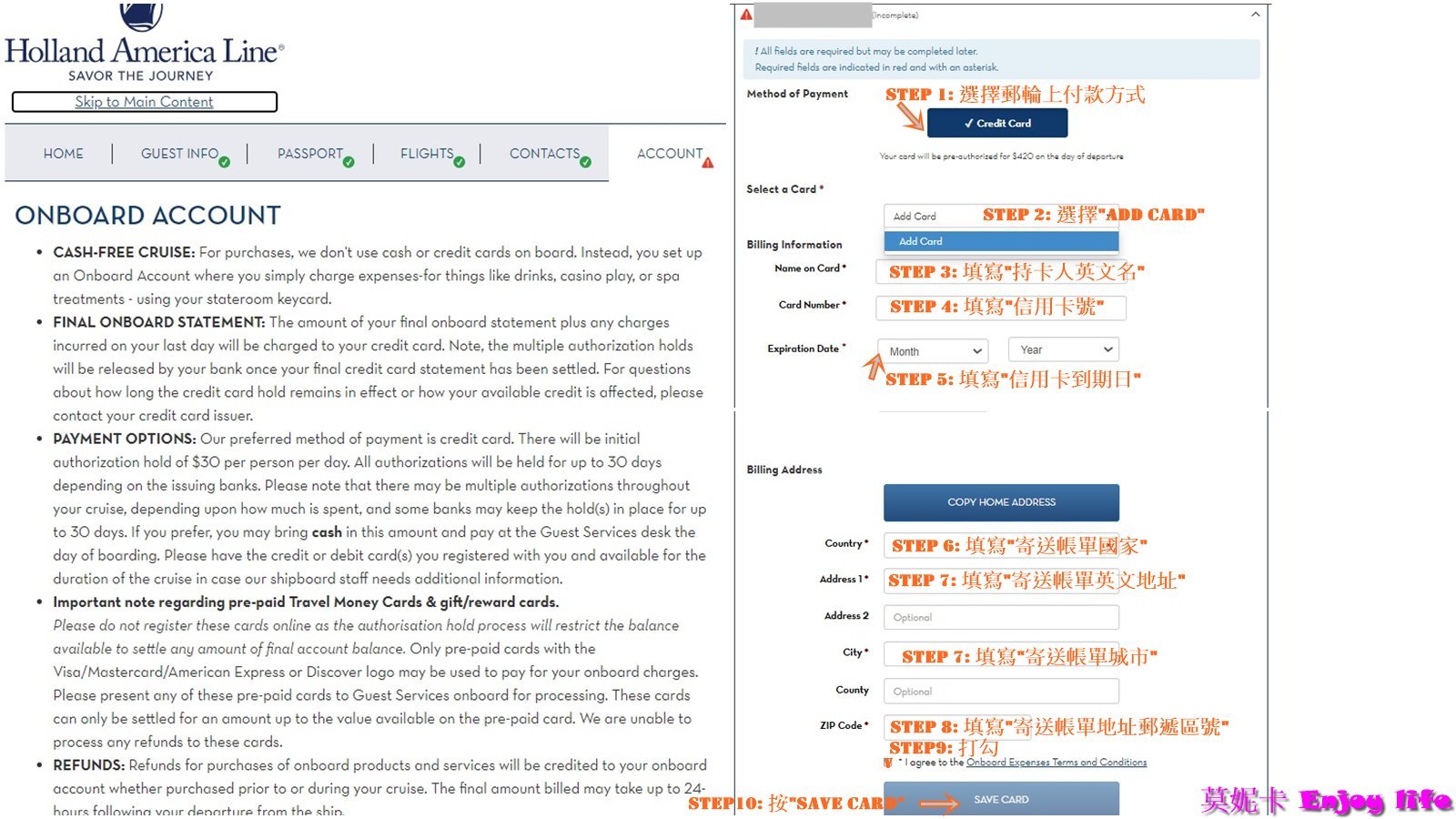Click green checkmark beside Guest Info
The width and height of the screenshot is (1456, 819).
(224, 162)
